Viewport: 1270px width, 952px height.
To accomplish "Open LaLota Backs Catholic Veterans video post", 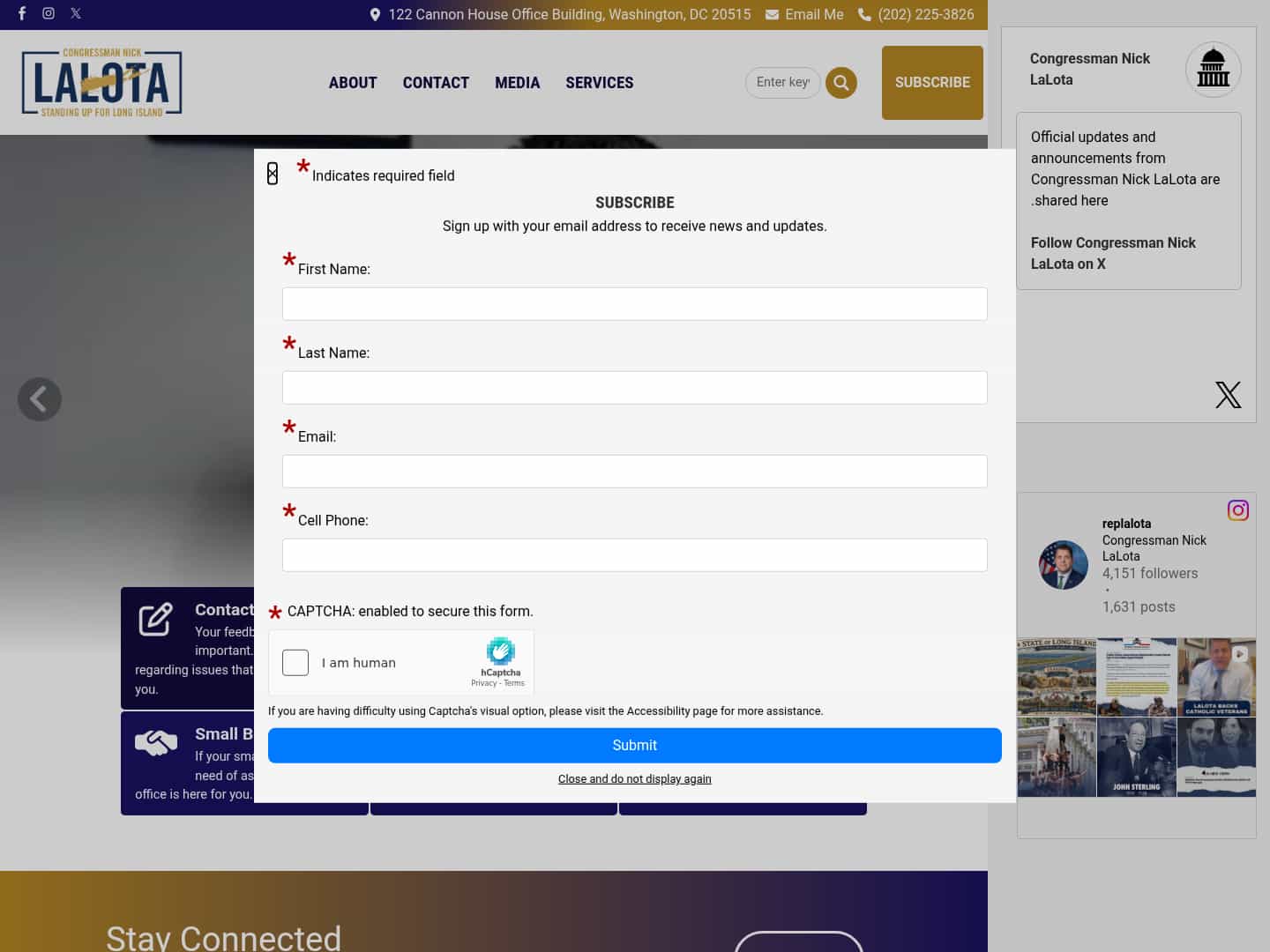I will pos(1216,677).
